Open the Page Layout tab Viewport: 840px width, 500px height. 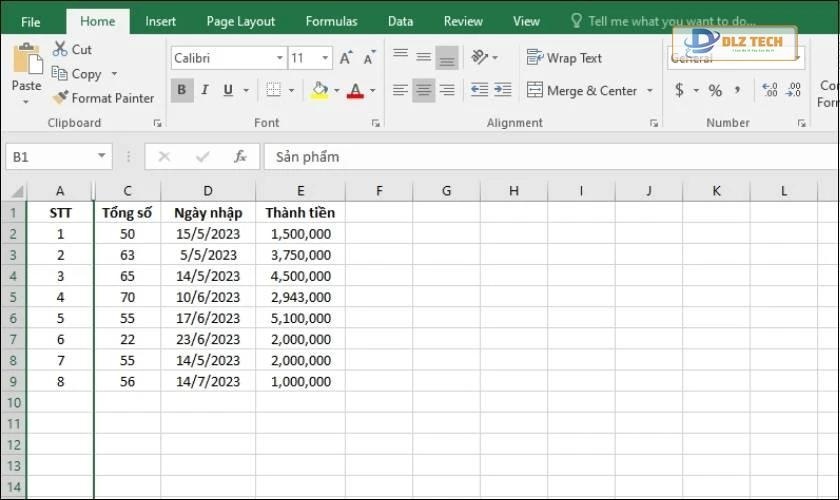[x=240, y=21]
